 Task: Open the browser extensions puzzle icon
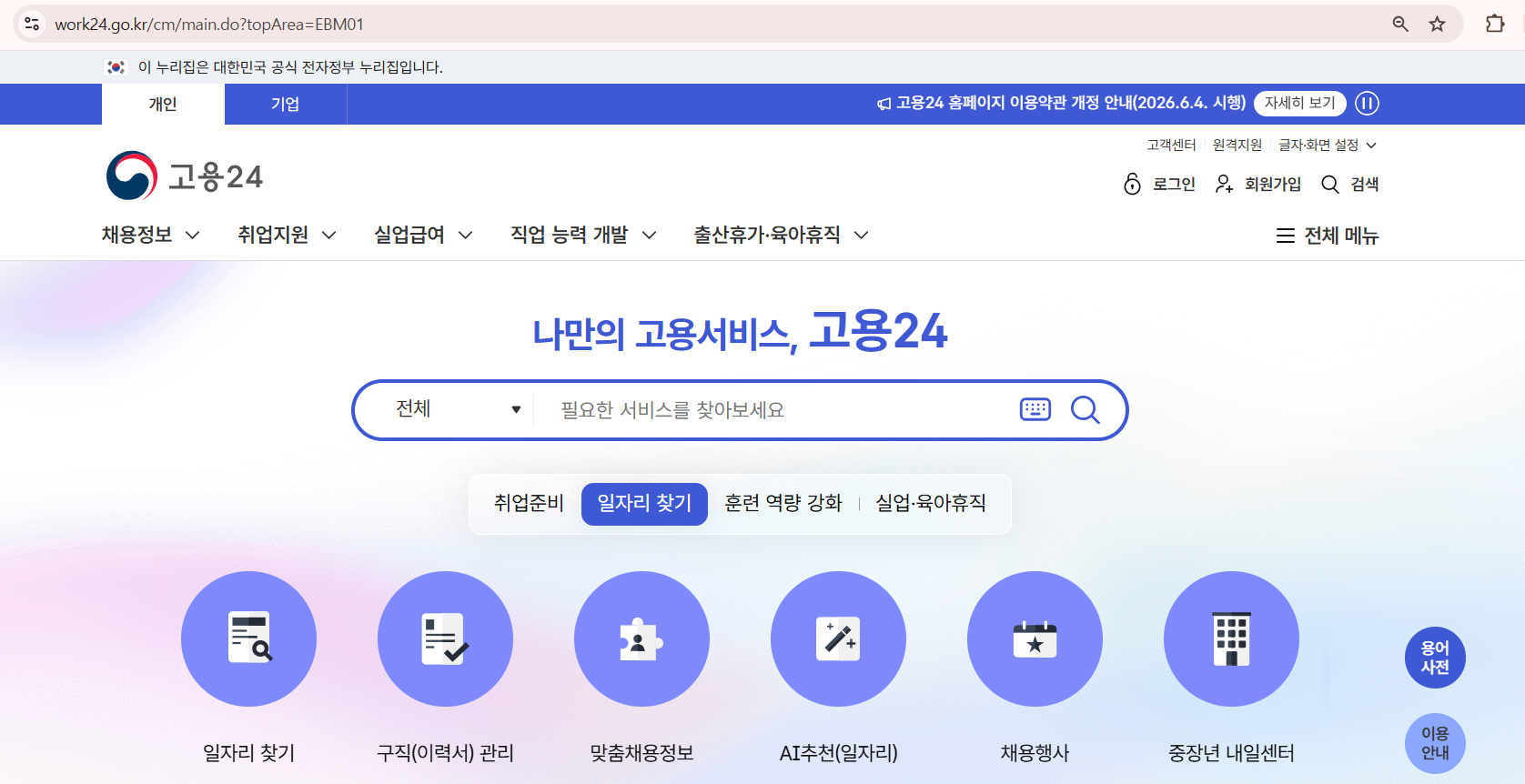(x=1495, y=24)
